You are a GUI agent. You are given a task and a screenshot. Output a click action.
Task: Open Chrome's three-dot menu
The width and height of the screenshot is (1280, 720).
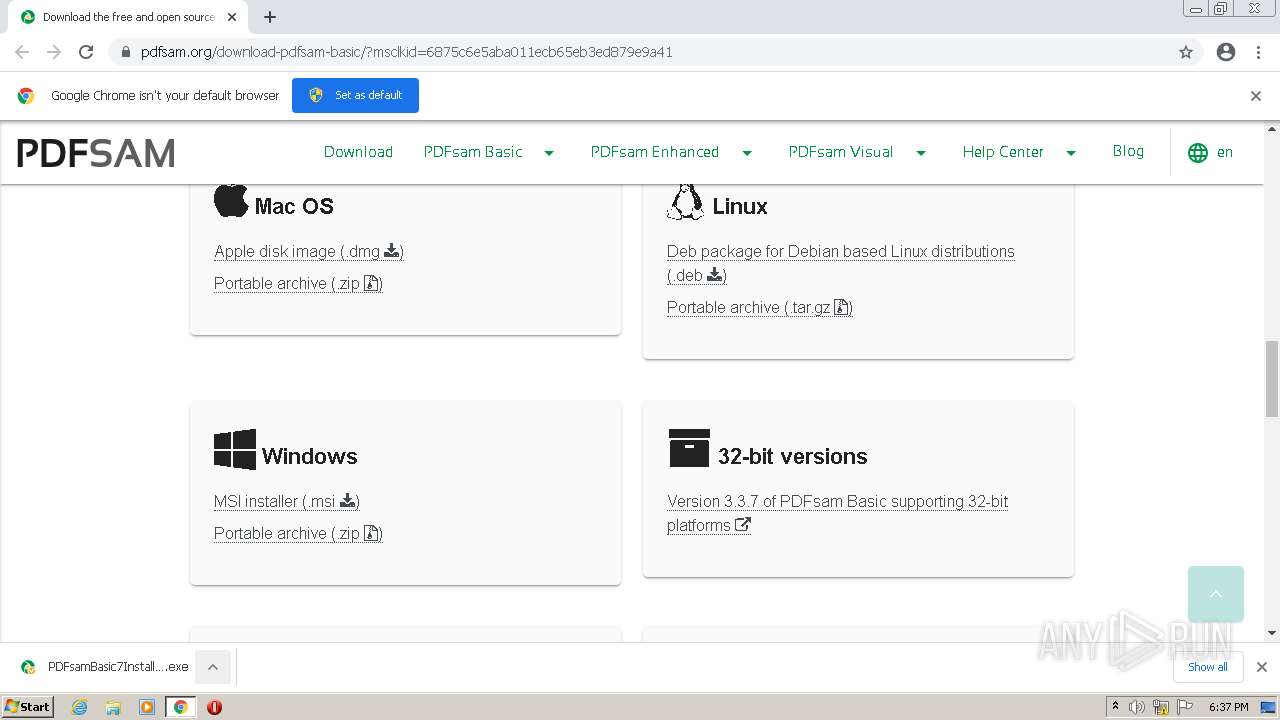coord(1259,52)
